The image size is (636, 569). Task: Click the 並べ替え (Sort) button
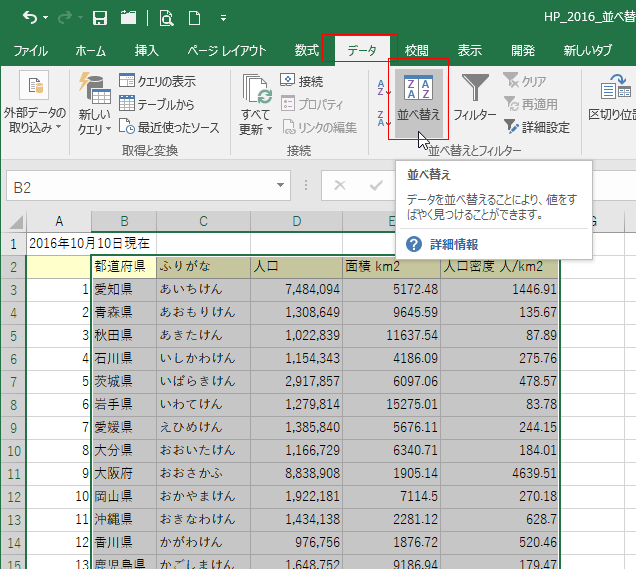tap(418, 100)
